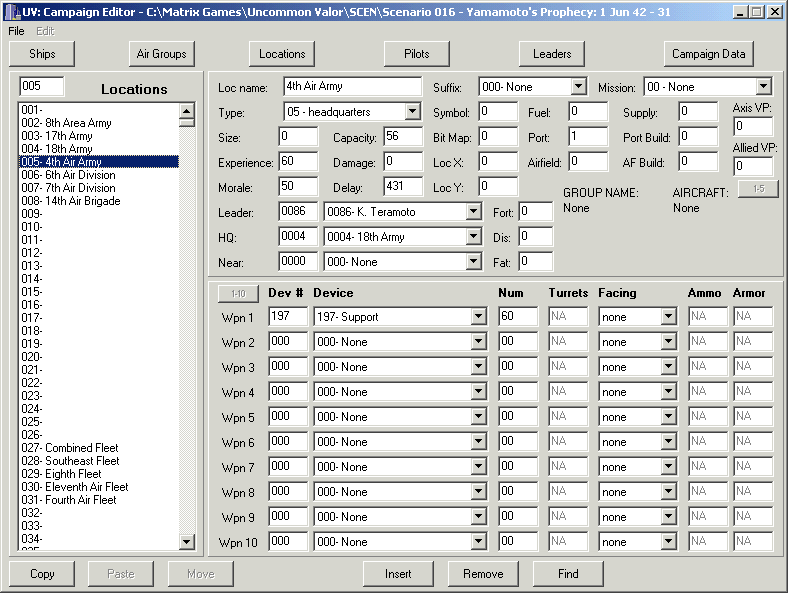The height and width of the screenshot is (593, 788).
Task: Expand the Leader K. Teramoto dropdown
Action: coord(473,212)
